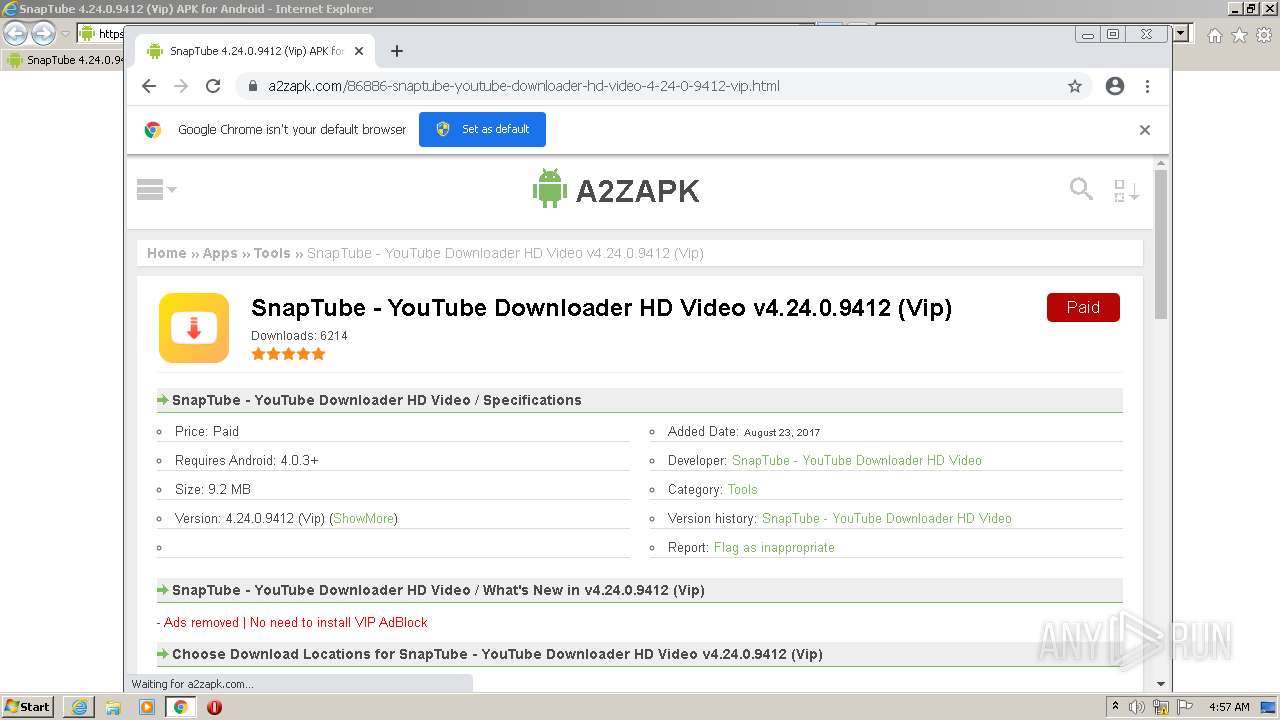The height and width of the screenshot is (720, 1280).
Task: Click the red stop taskbar icon
Action: (214, 707)
